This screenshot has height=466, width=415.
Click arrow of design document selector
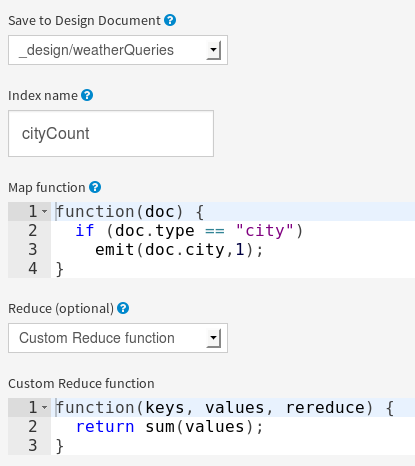pos(214,50)
